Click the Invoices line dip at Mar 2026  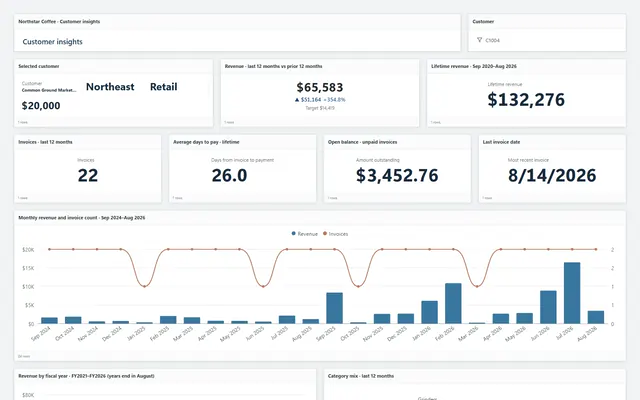click(477, 286)
